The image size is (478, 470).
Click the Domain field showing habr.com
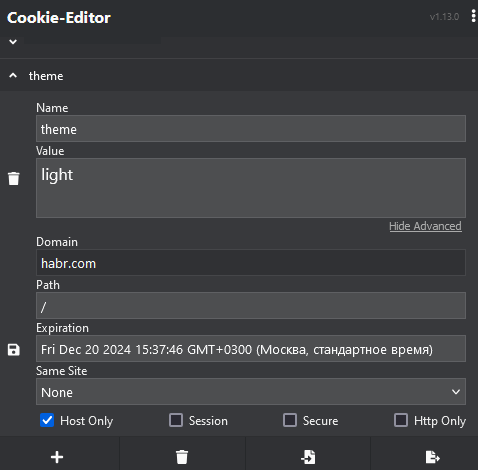coord(251,263)
